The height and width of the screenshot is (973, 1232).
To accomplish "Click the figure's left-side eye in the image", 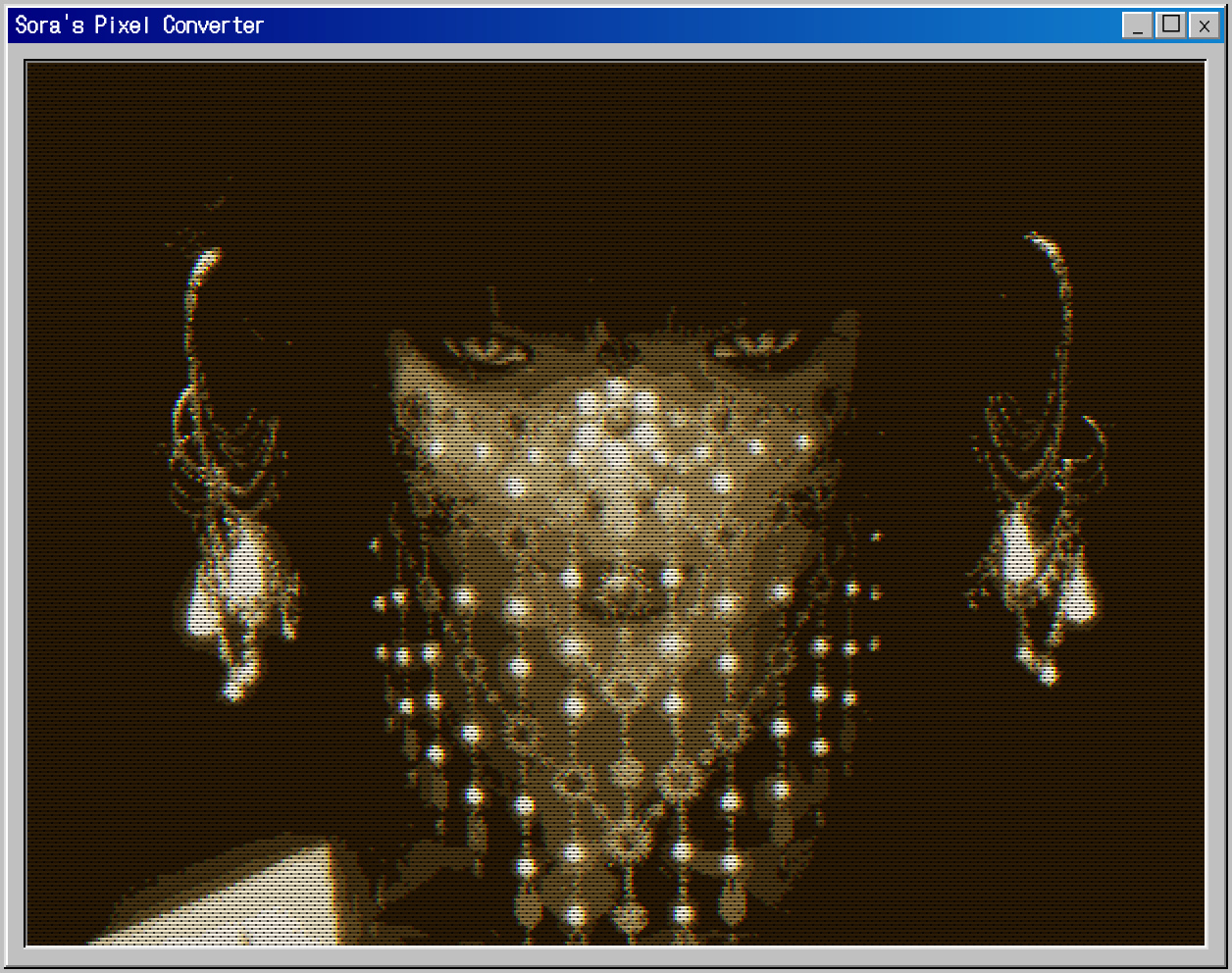I will [x=483, y=349].
